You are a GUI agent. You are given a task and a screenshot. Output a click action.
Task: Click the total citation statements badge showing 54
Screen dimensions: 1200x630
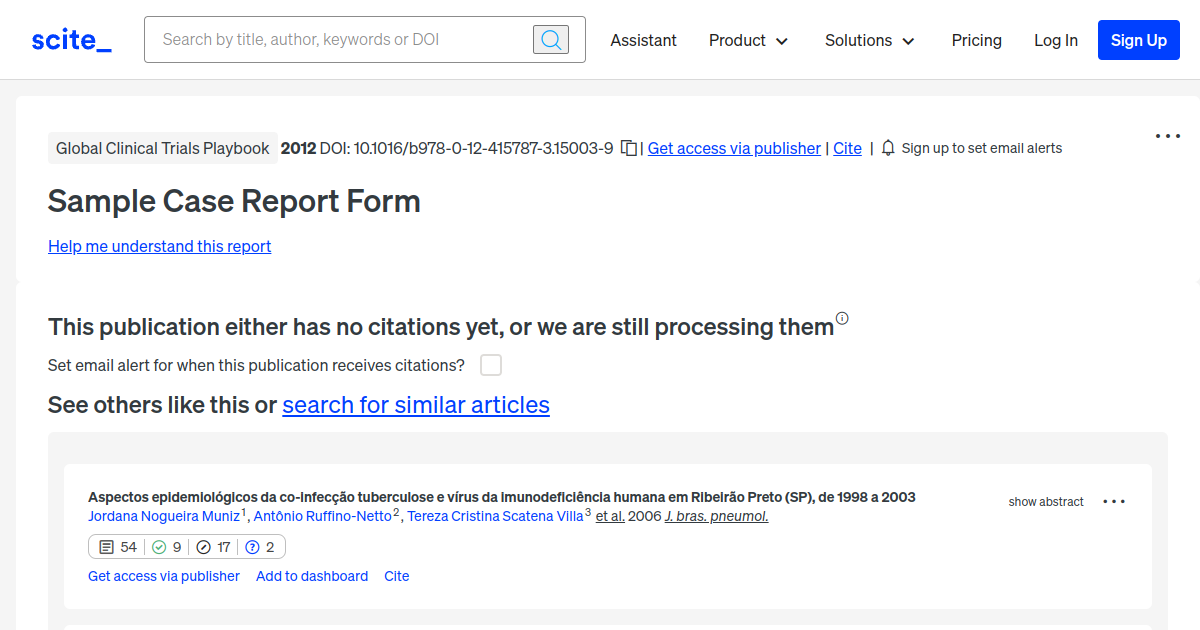coord(117,547)
